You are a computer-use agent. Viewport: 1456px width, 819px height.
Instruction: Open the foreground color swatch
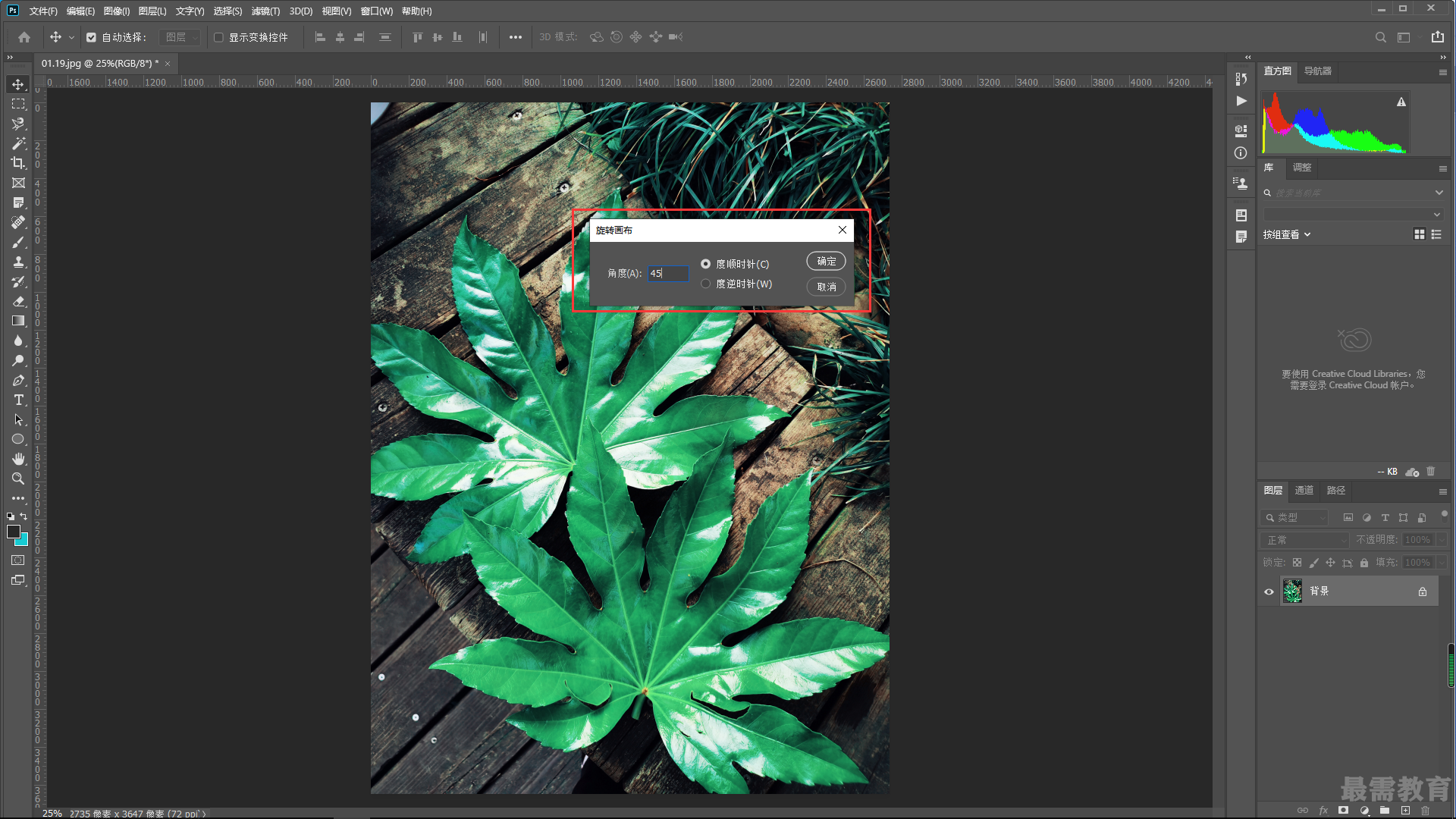pyautogui.click(x=14, y=532)
